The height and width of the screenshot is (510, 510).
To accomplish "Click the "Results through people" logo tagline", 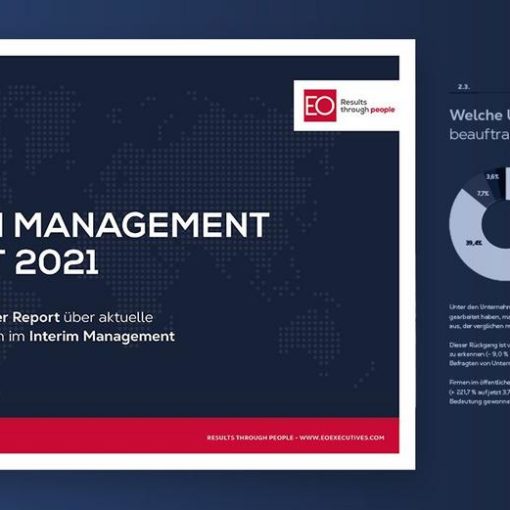I will tap(367, 106).
